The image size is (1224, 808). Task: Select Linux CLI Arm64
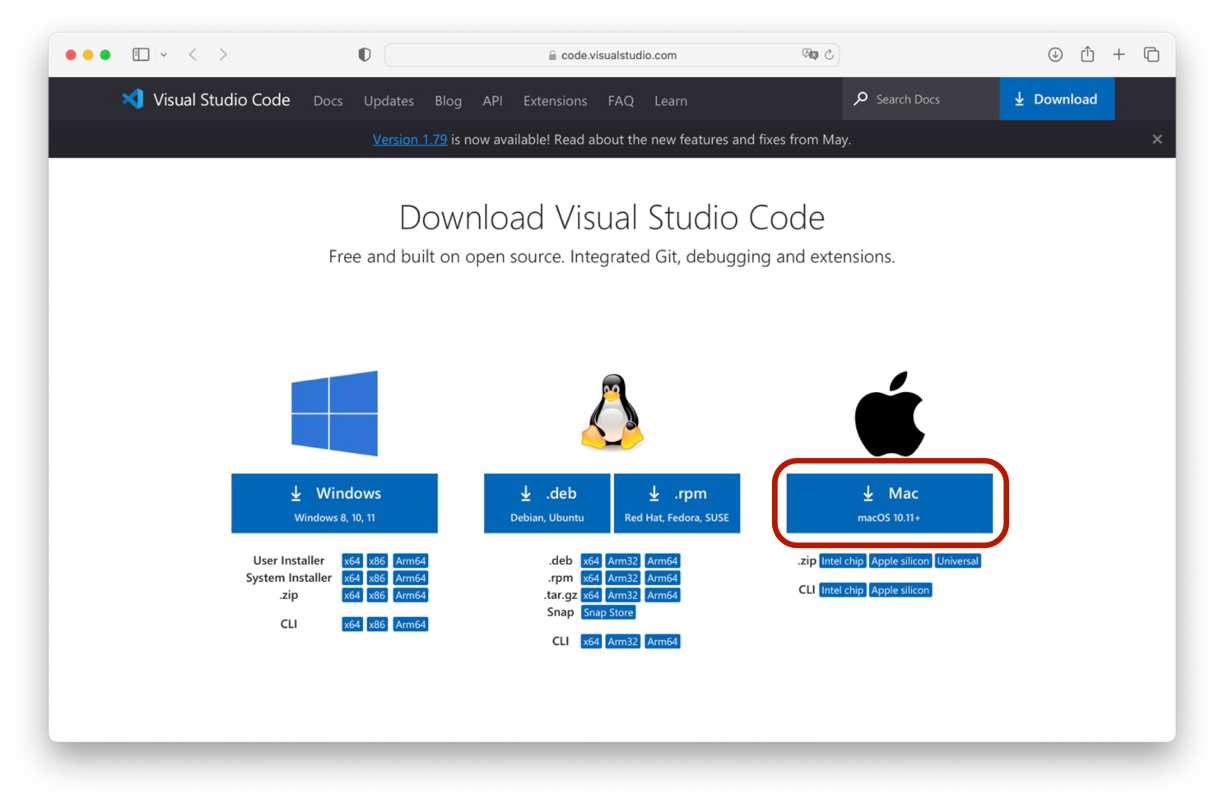pyautogui.click(x=662, y=641)
